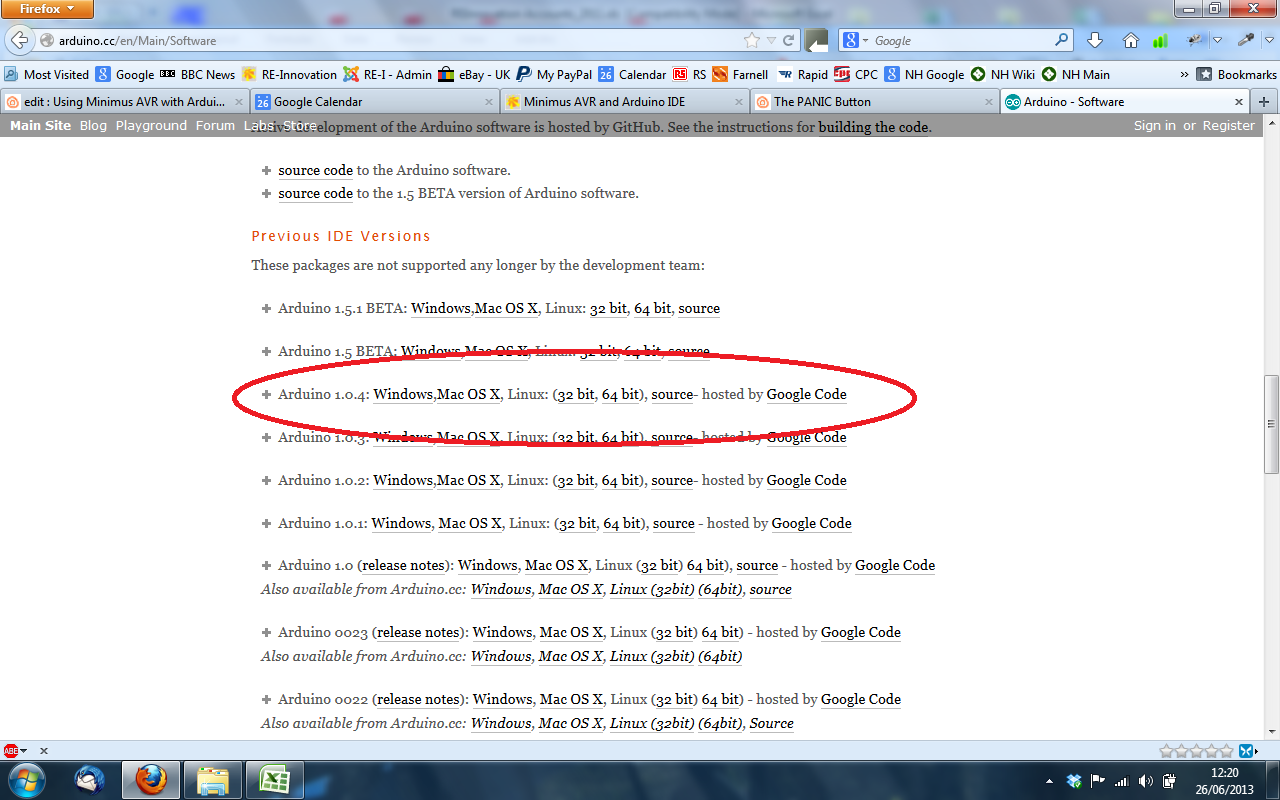Go to the Home page icon
The height and width of the screenshot is (800, 1280).
pyautogui.click(x=1131, y=41)
